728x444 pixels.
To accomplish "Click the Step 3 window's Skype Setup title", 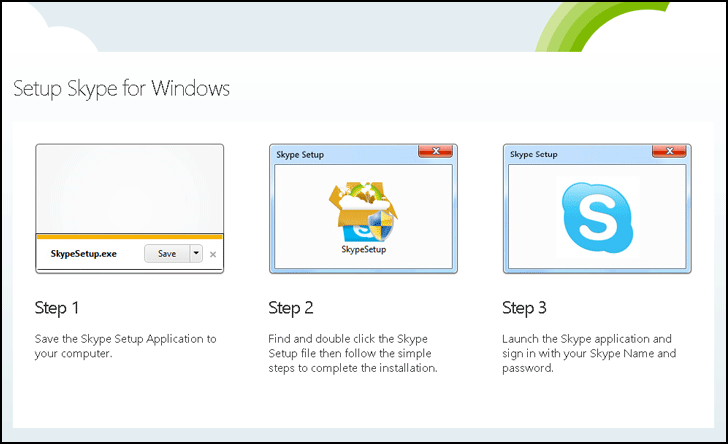I will (534, 155).
